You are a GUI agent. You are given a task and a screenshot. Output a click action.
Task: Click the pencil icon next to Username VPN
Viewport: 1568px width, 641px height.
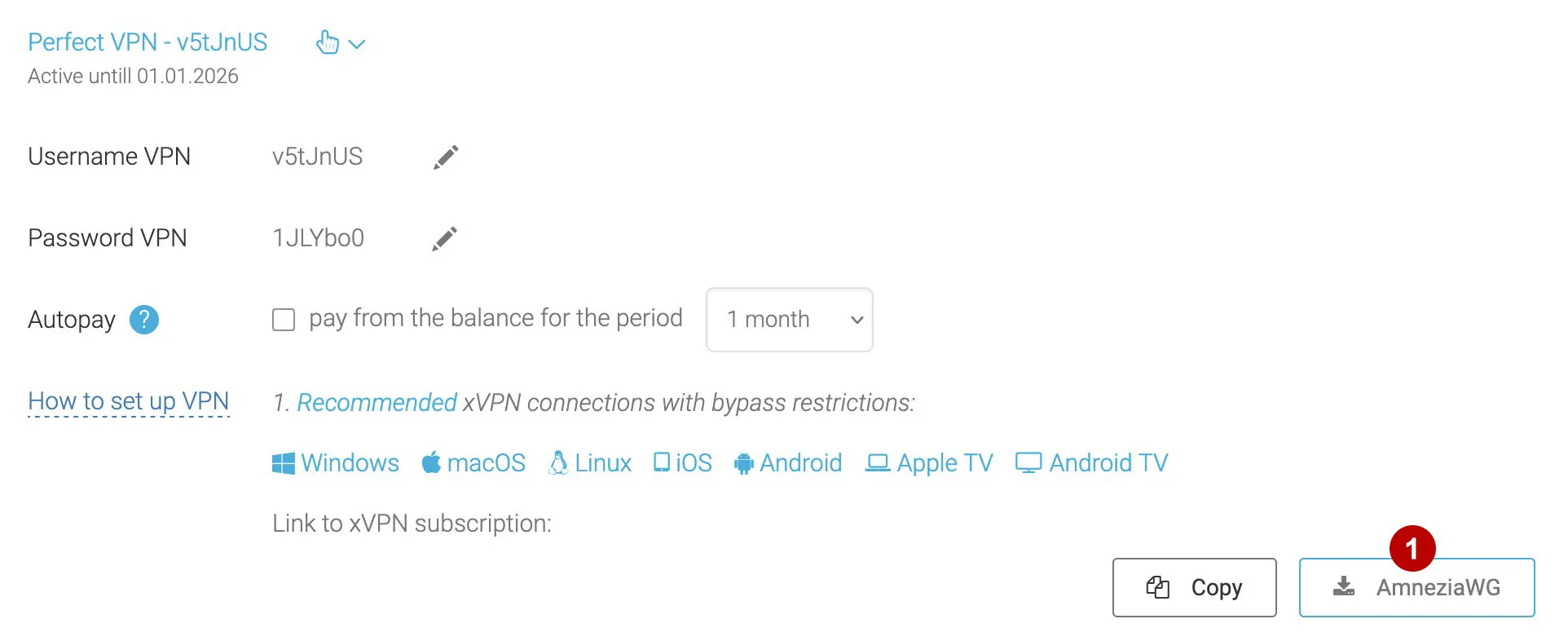tap(446, 157)
